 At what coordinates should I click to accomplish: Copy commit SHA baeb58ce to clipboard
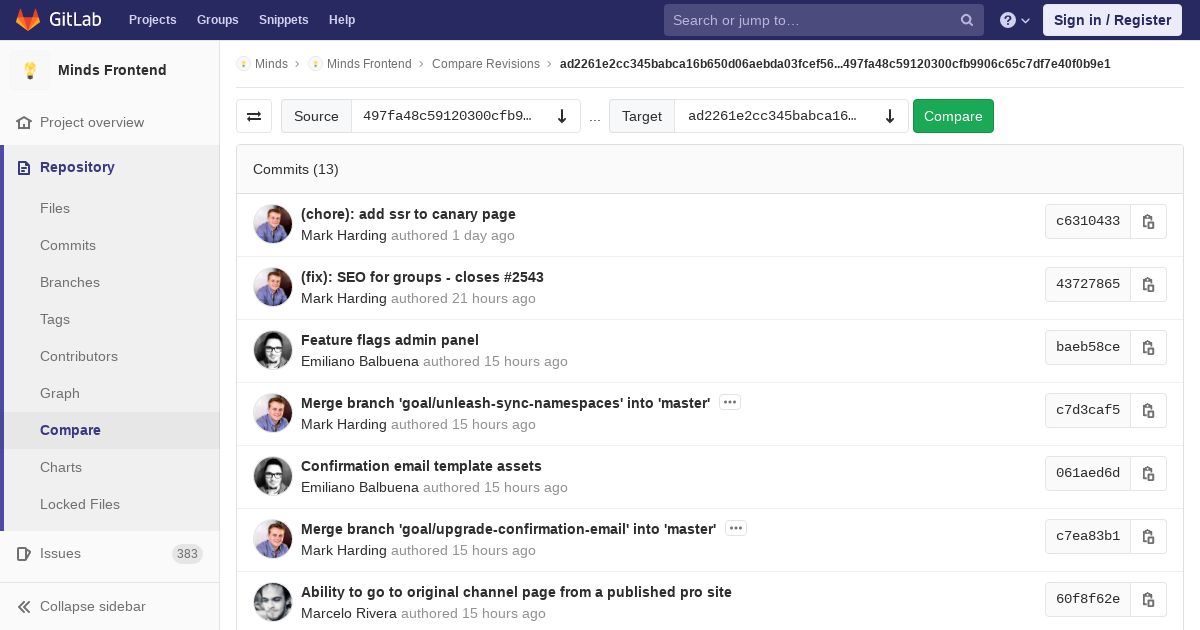pos(1148,347)
